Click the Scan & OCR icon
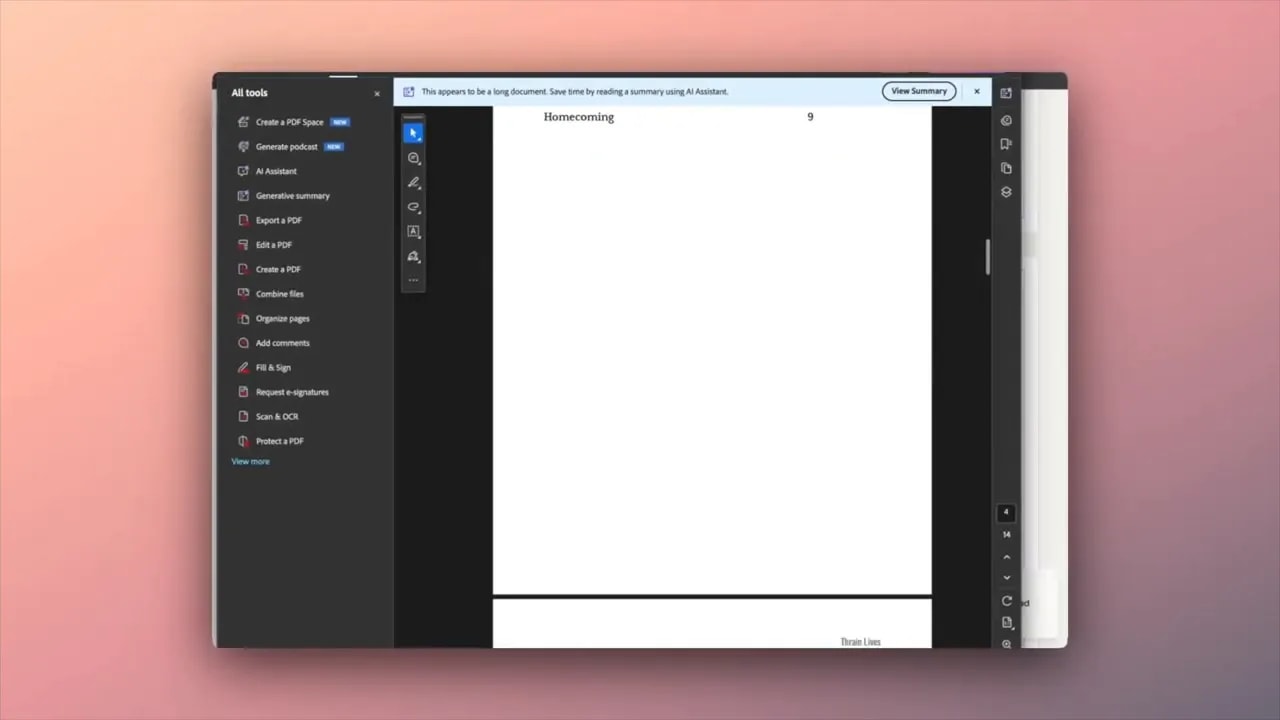This screenshot has width=1280, height=720. click(243, 416)
